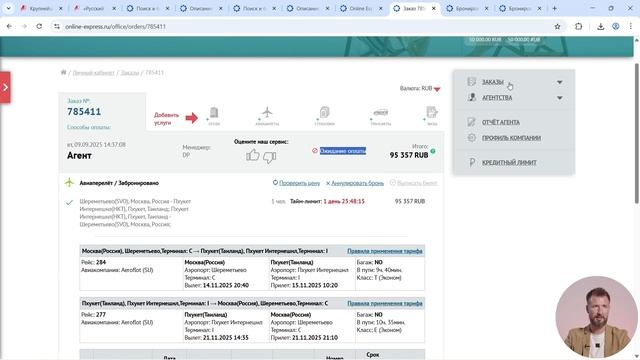
Task: Add air tickets via plane icon
Action: (x=267, y=116)
